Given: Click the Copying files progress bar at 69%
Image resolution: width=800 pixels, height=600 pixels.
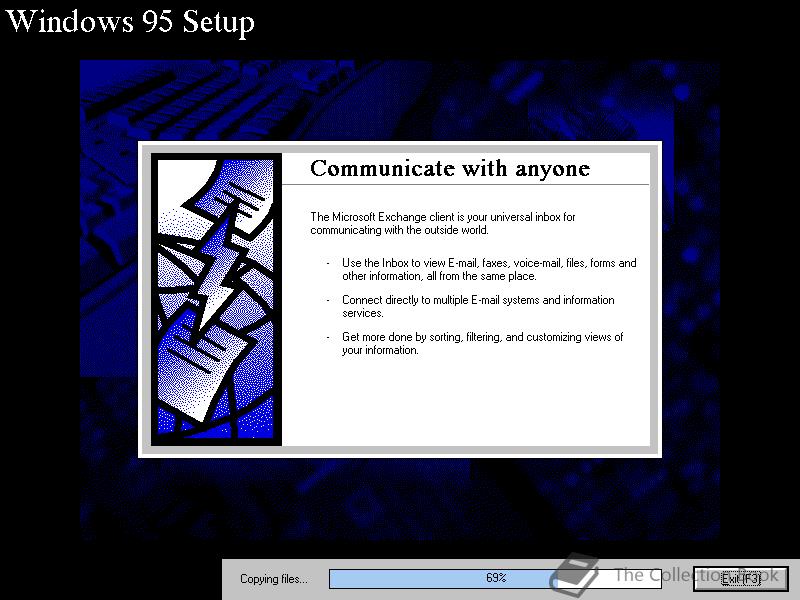Looking at the screenshot, I should click(x=495, y=579).
